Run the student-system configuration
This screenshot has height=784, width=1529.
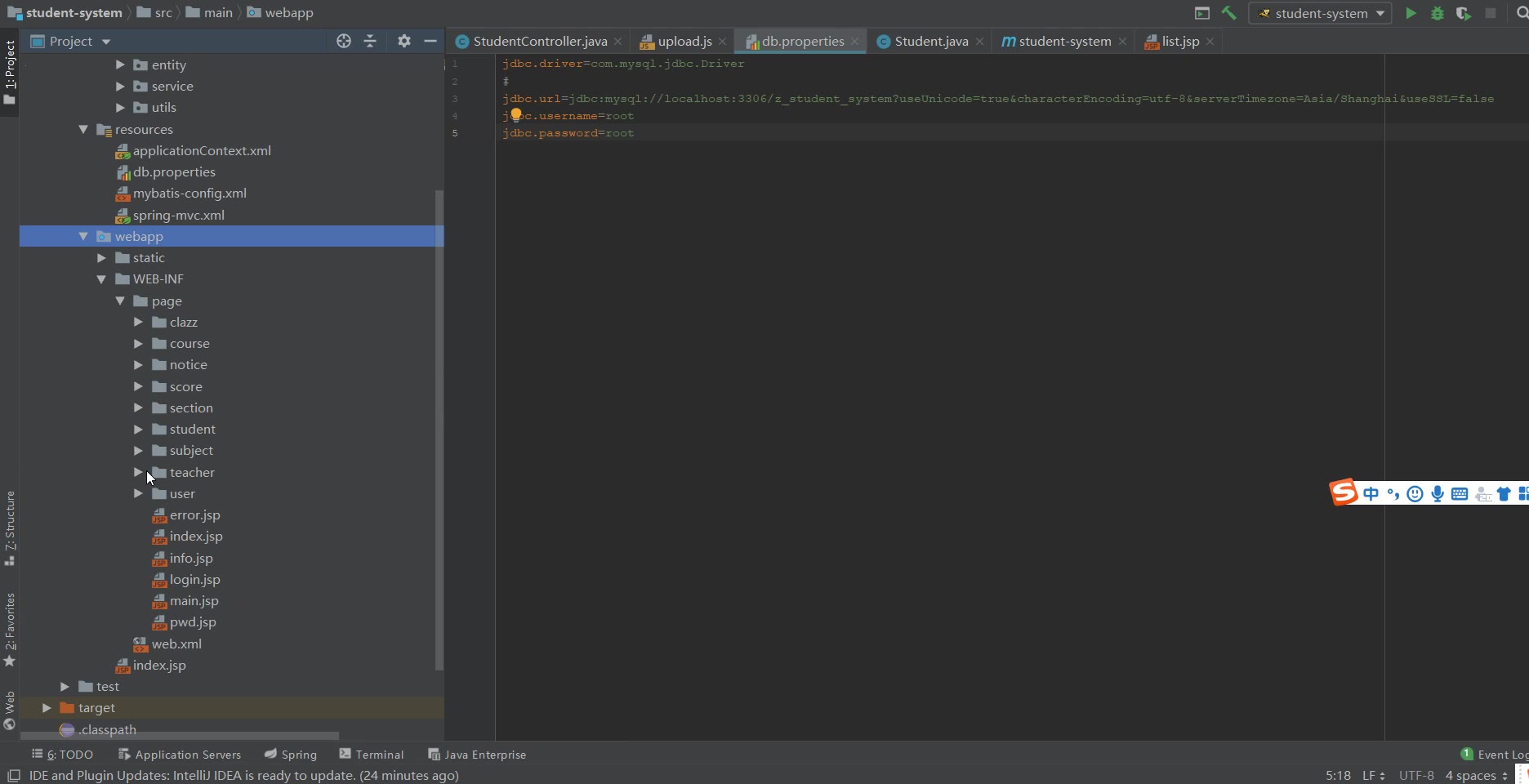tap(1411, 13)
